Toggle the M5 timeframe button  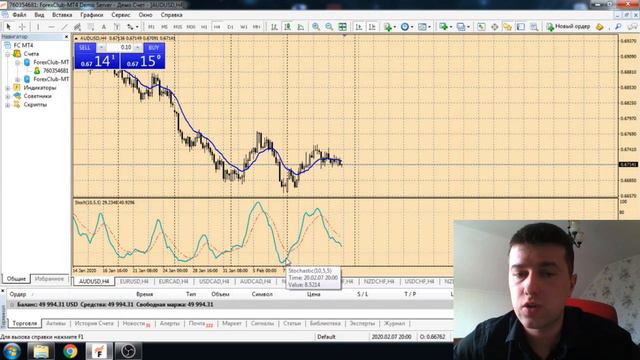click(x=164, y=27)
